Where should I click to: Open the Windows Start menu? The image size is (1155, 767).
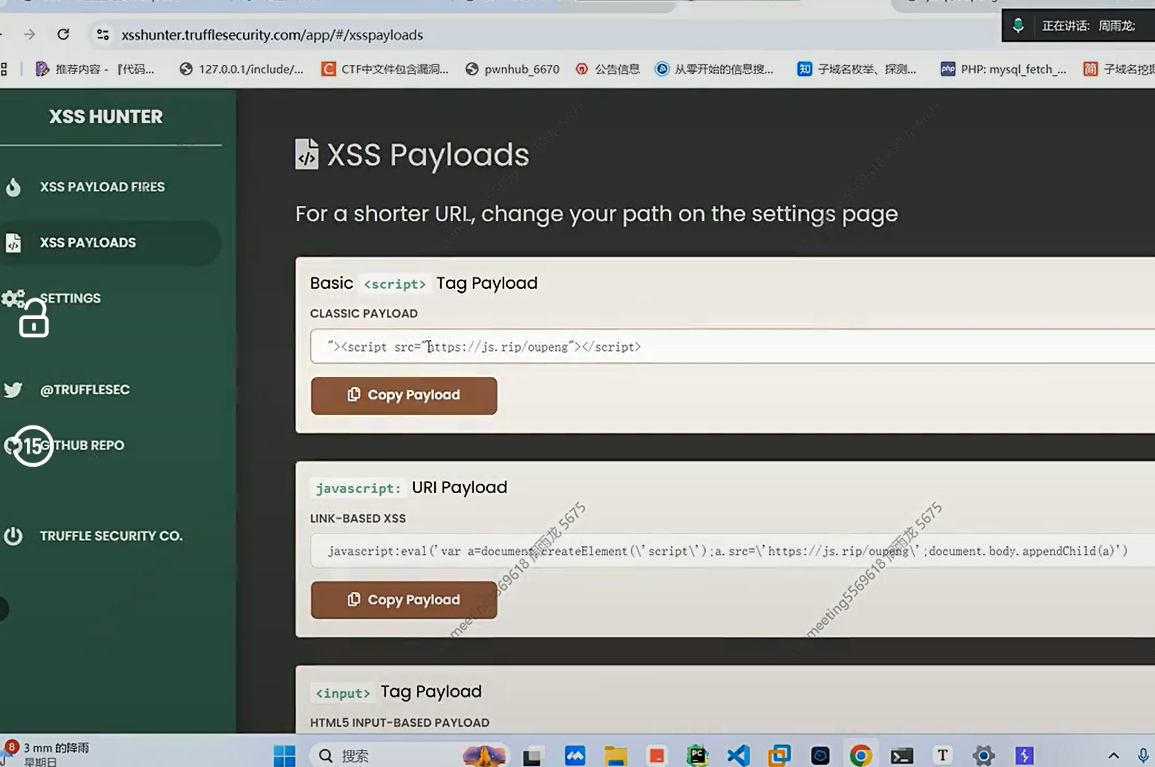point(284,755)
